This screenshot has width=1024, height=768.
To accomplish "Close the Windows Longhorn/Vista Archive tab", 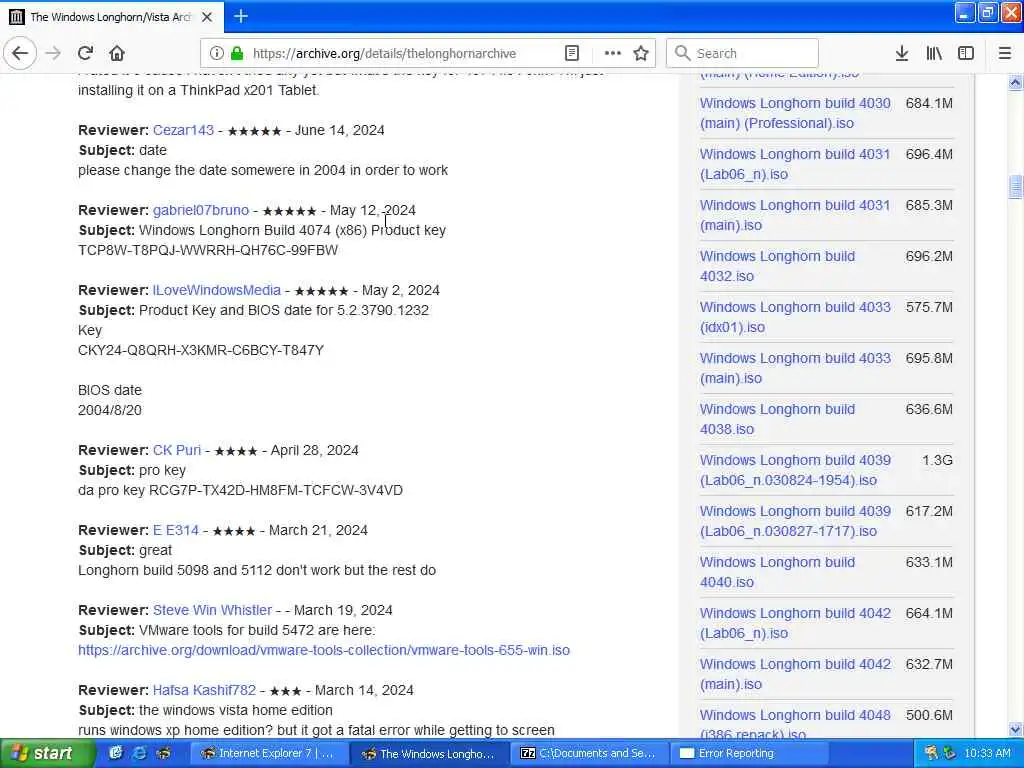I will [207, 17].
